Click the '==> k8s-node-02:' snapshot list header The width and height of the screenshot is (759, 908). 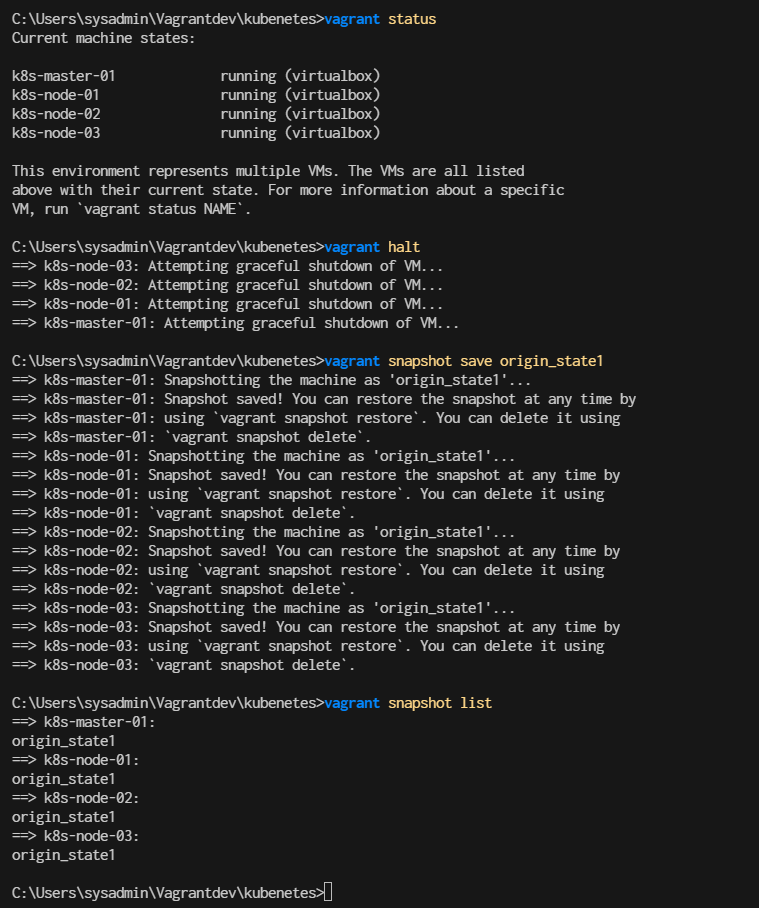pos(75,798)
